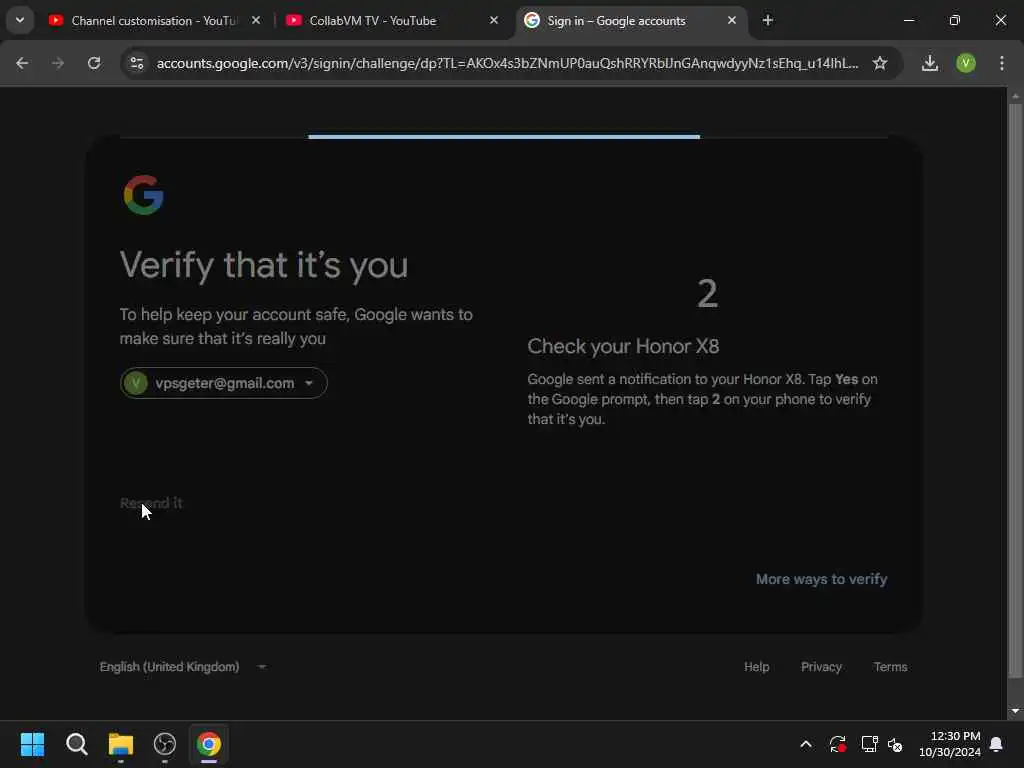
Task: Click the accounts.google.com address bar URL
Action: [507, 63]
